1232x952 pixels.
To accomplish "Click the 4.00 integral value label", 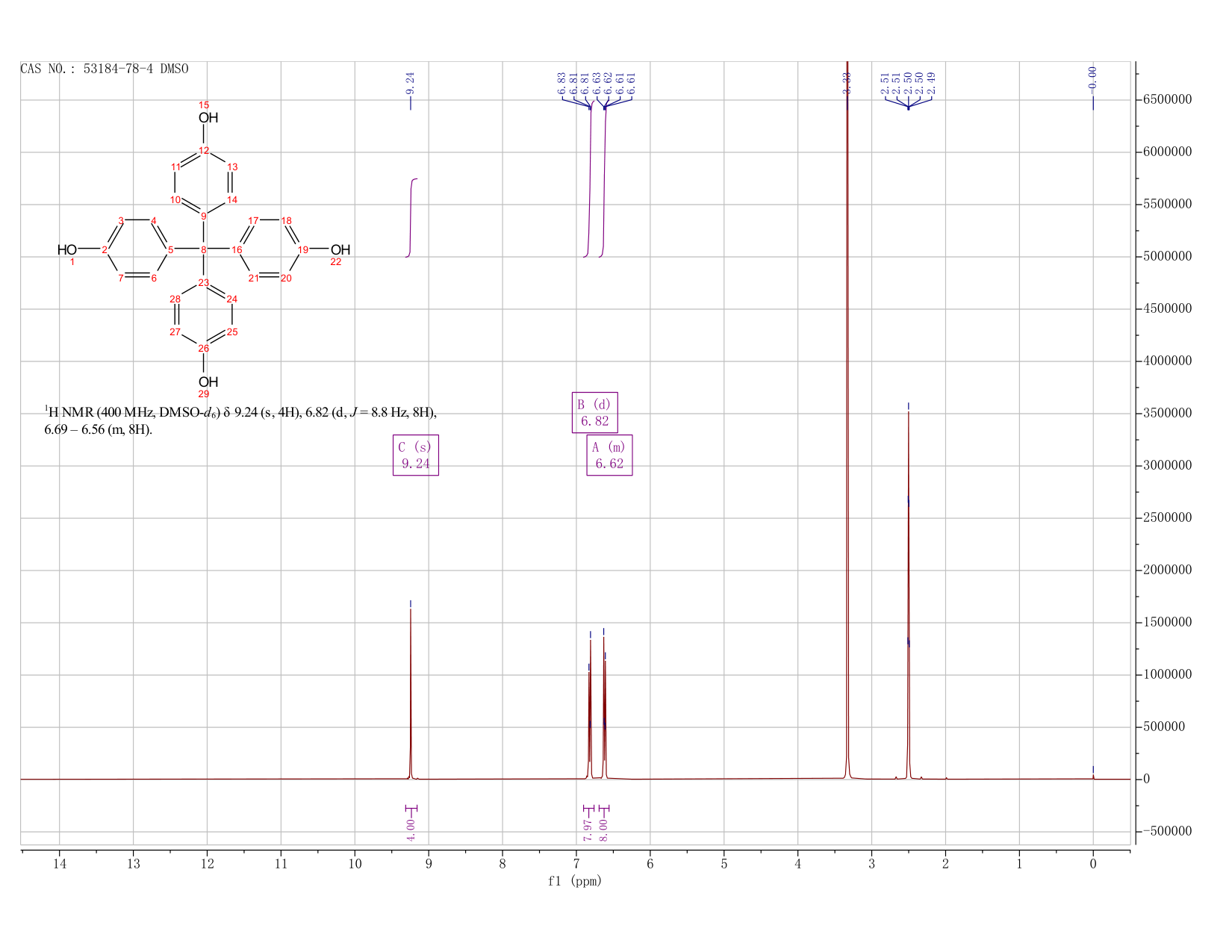I will (x=411, y=830).
